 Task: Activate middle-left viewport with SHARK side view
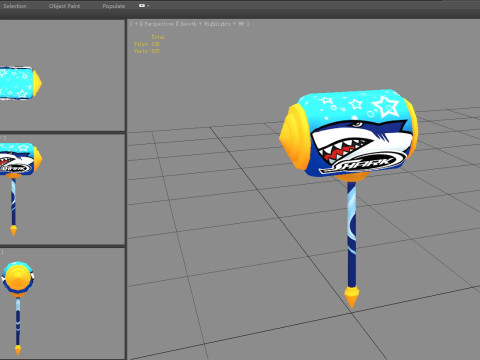(x=62, y=189)
